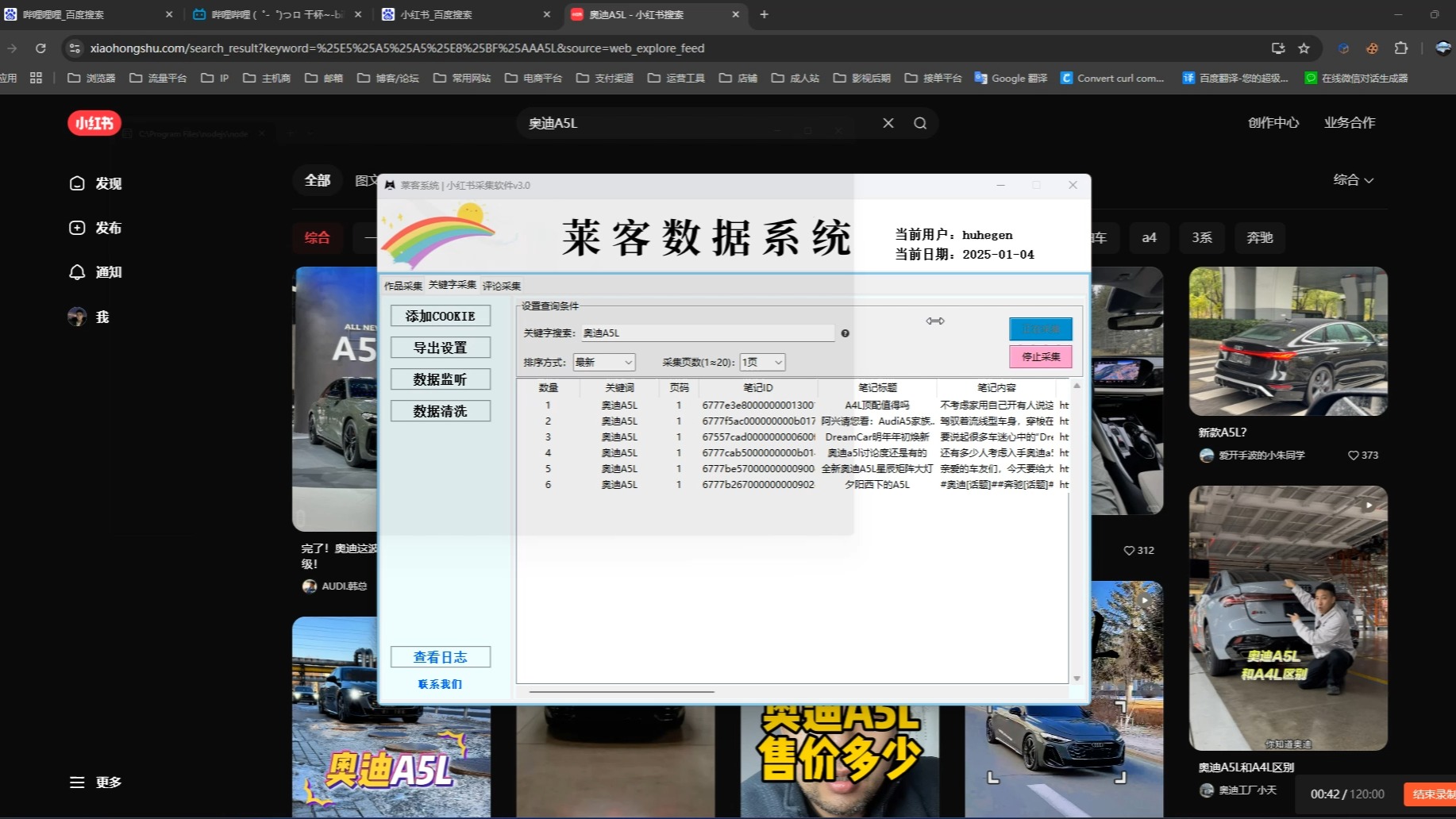Open the Convert curl com... bookmark

(1112, 78)
